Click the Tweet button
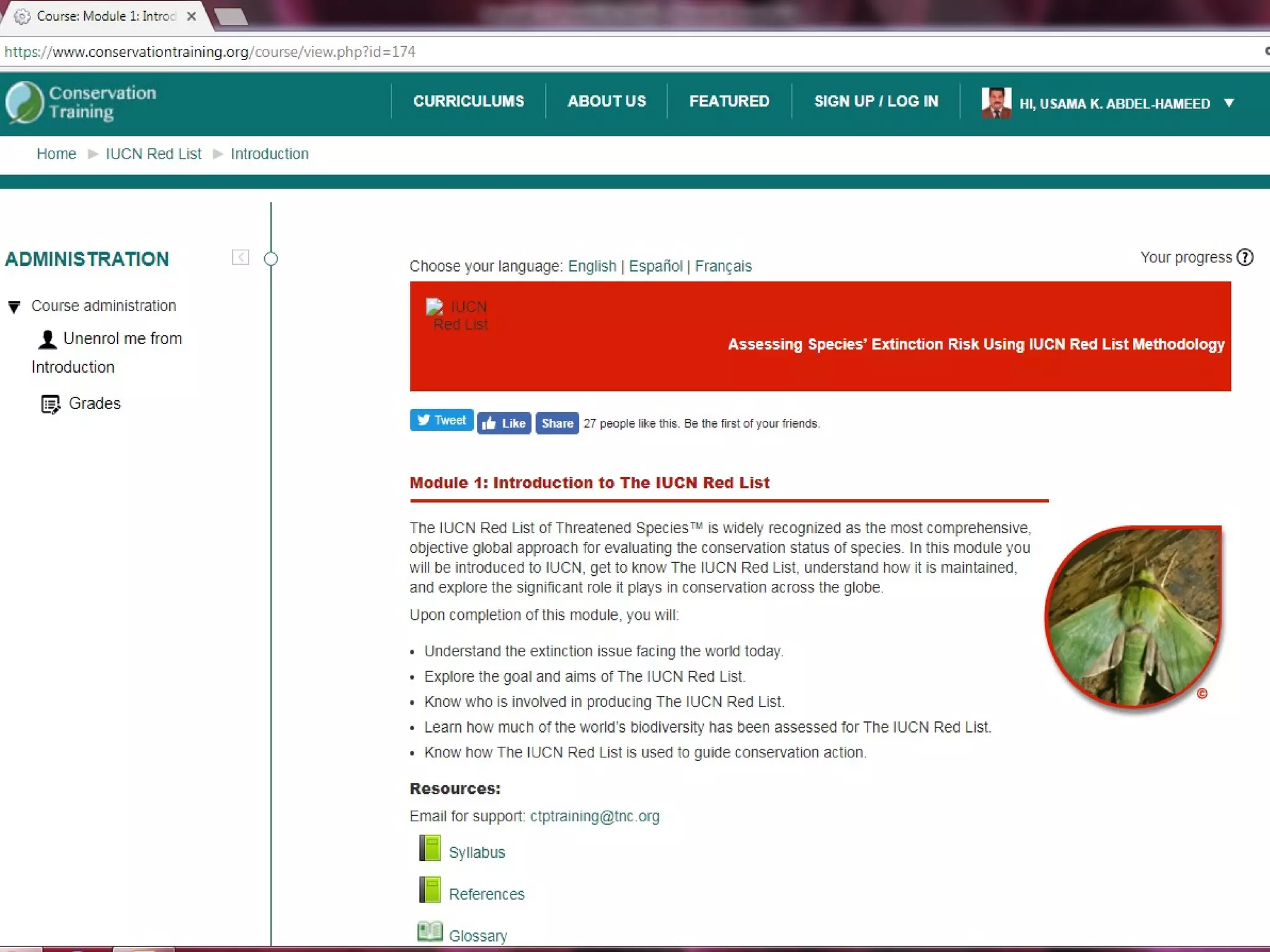The width and height of the screenshot is (1270, 952). [442, 420]
